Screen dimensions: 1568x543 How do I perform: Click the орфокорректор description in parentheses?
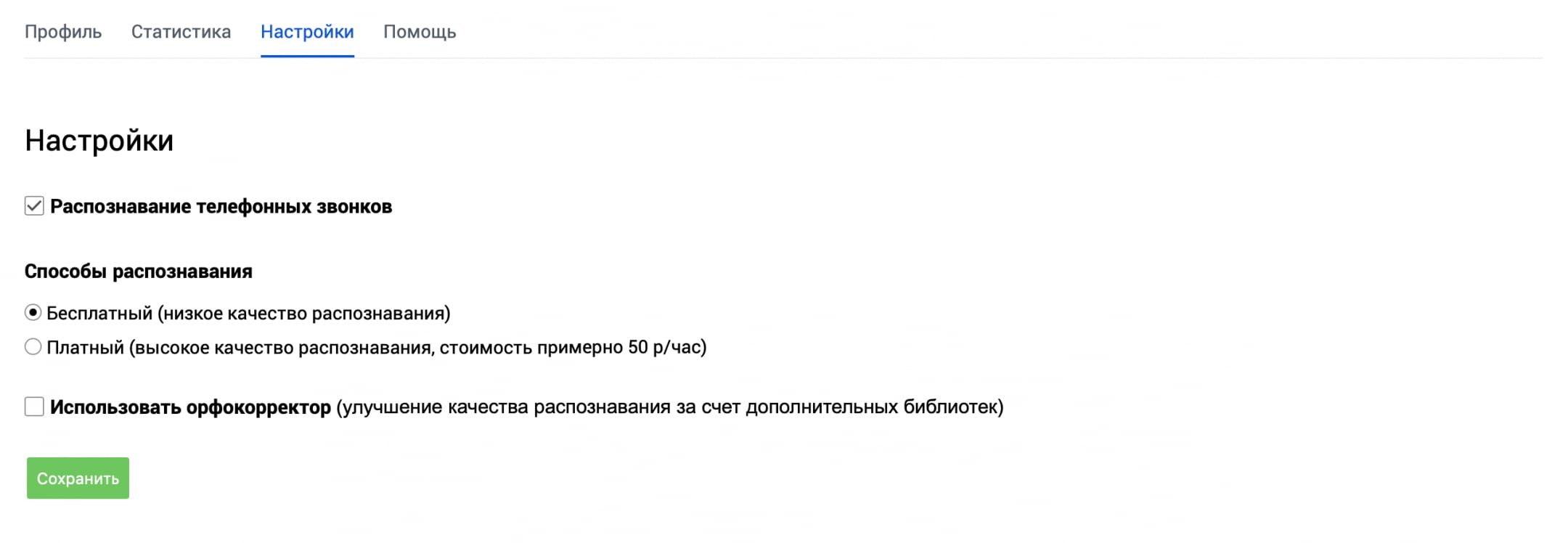[x=669, y=407]
